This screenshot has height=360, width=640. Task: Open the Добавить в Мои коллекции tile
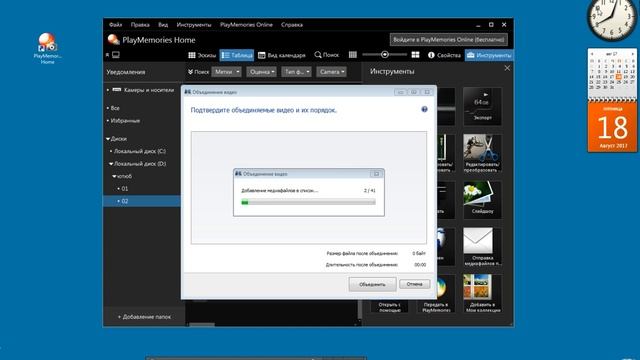(x=482, y=293)
